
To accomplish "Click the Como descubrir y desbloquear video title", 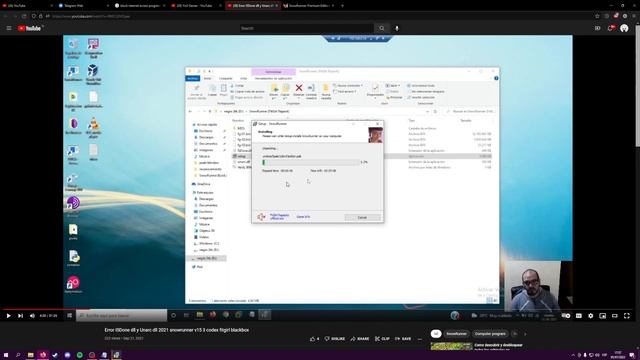I will pos(498,345).
